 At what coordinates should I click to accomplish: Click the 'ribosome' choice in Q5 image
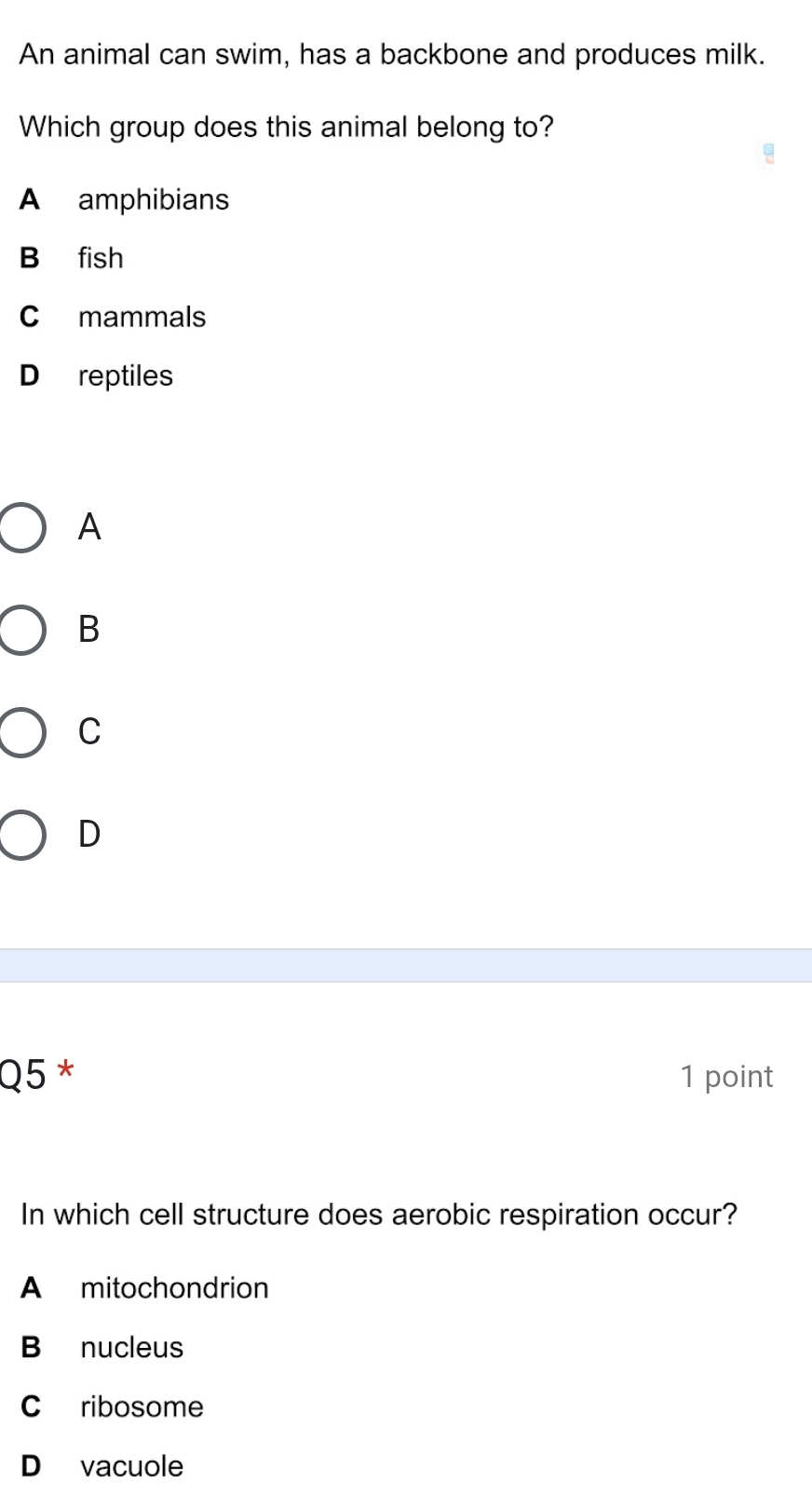142,1407
